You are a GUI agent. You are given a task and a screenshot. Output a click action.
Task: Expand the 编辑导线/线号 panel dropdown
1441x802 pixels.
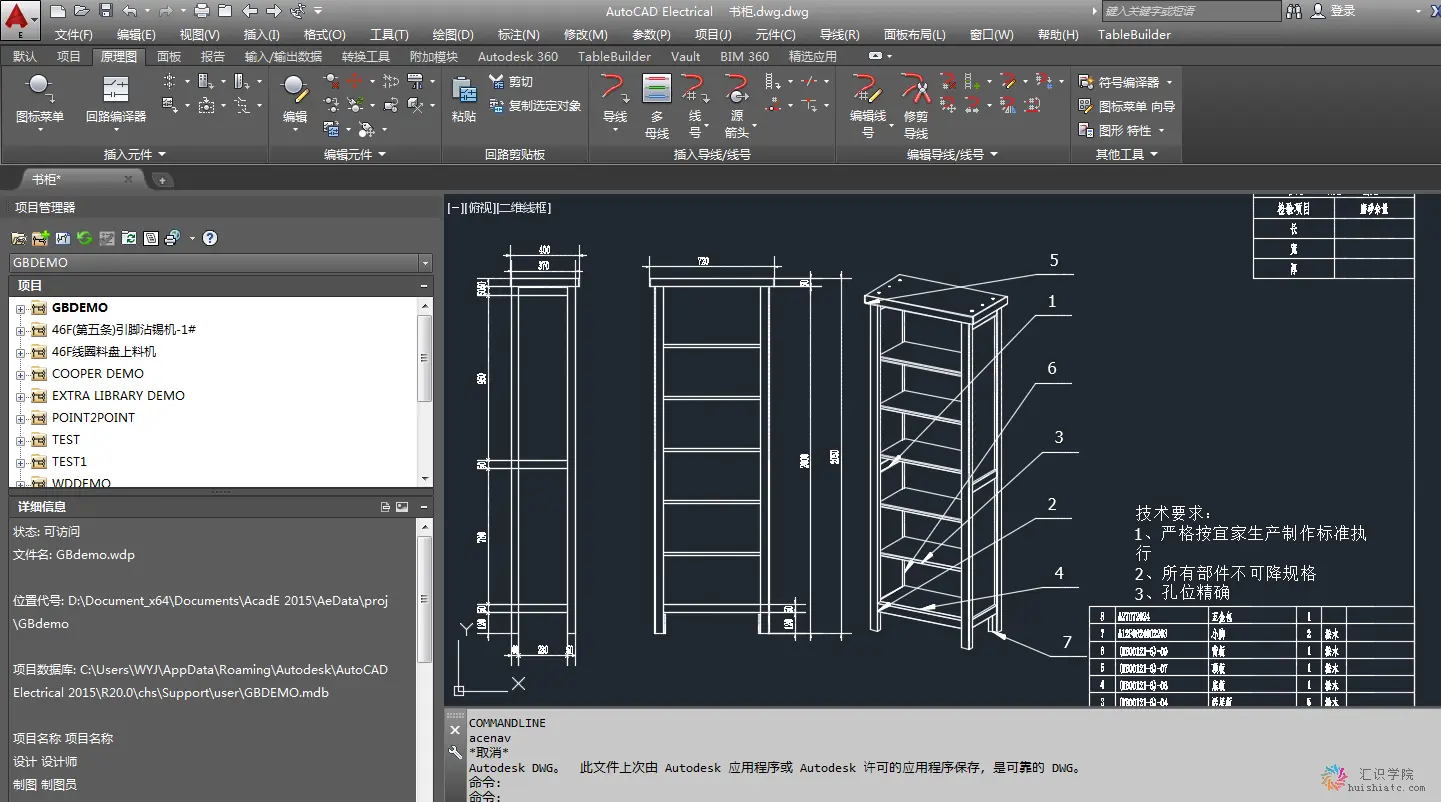pyautogui.click(x=952, y=155)
